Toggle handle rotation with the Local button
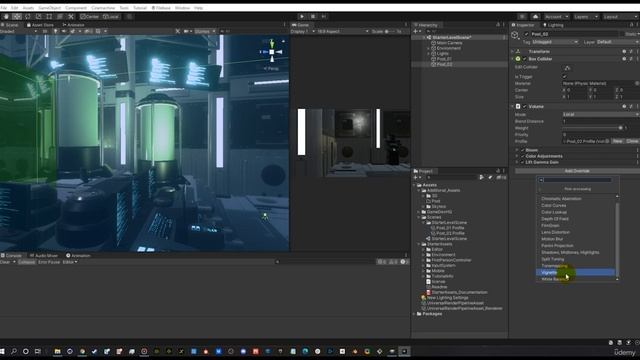Image resolution: width=640 pixels, height=360 pixels. tap(111, 17)
